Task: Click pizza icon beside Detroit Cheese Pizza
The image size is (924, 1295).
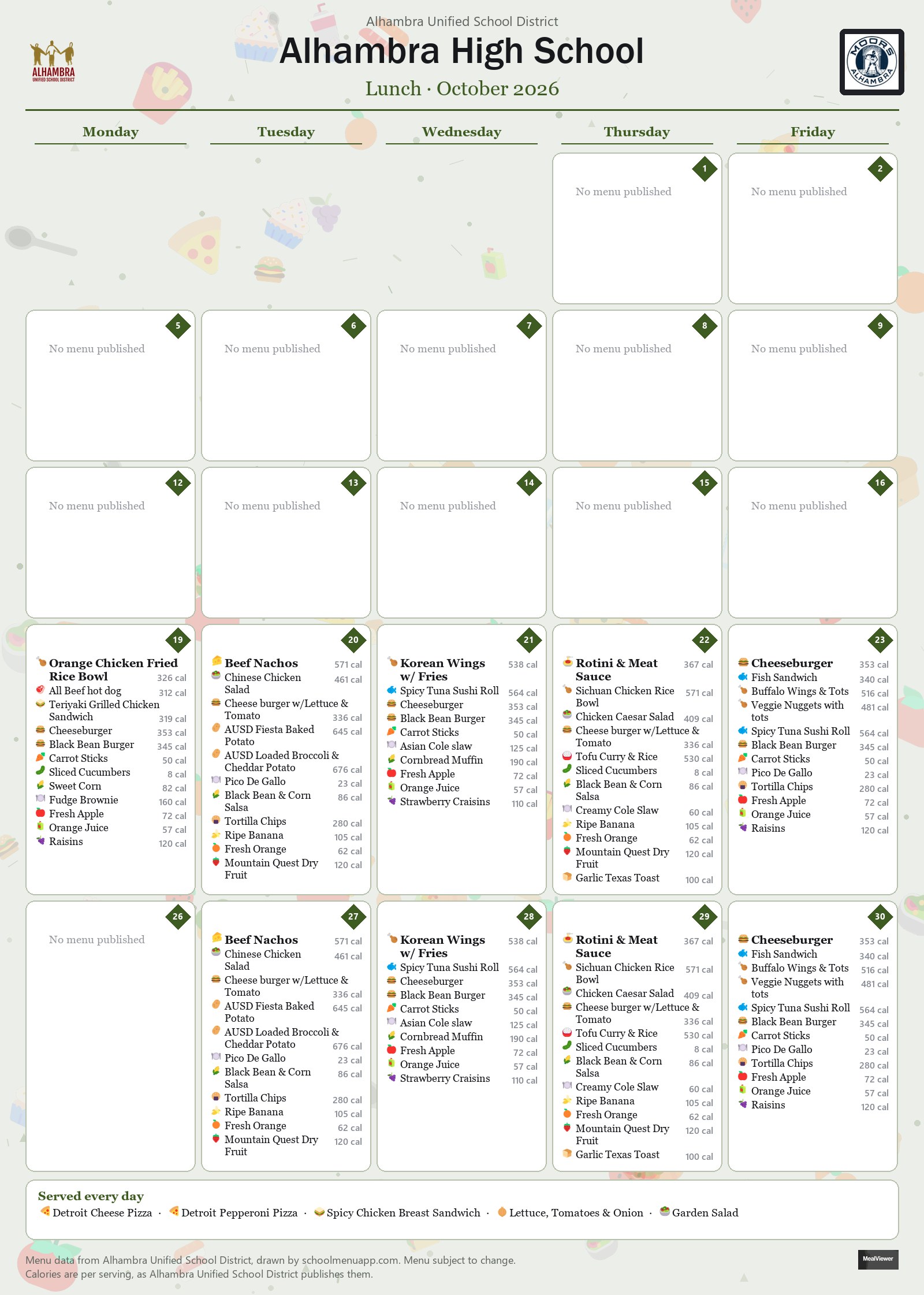Action: click(x=44, y=1212)
